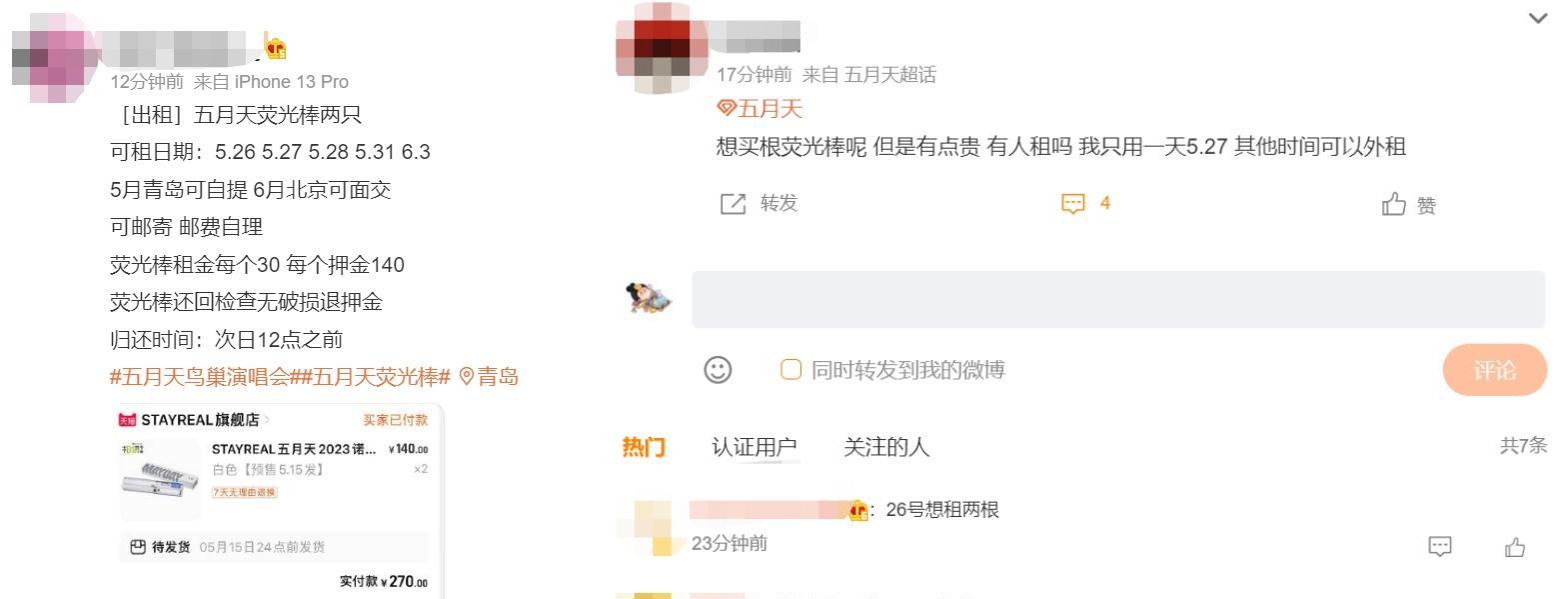Open the emoji picker smiley icon
Viewport: 1568px width, 599px height.
[718, 370]
